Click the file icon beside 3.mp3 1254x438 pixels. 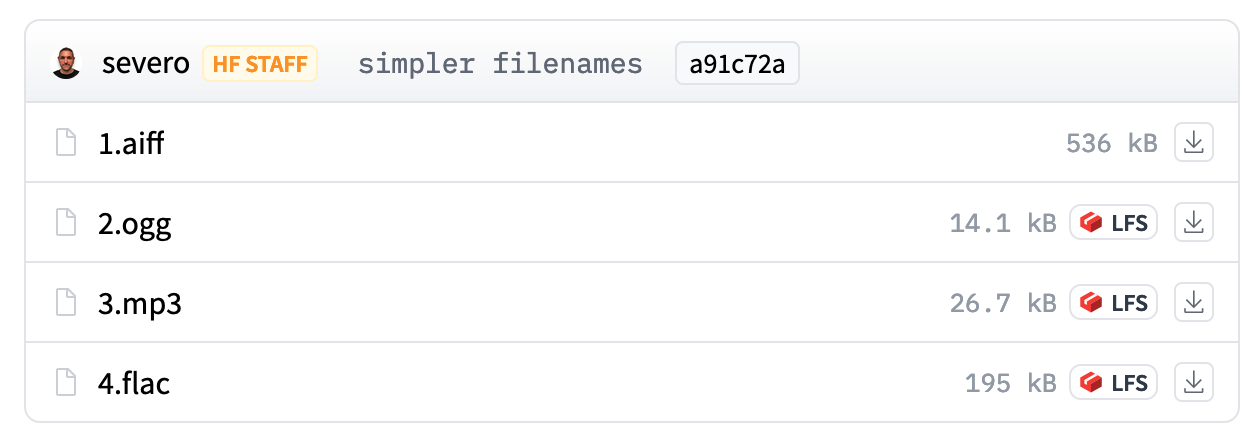[x=66, y=303]
